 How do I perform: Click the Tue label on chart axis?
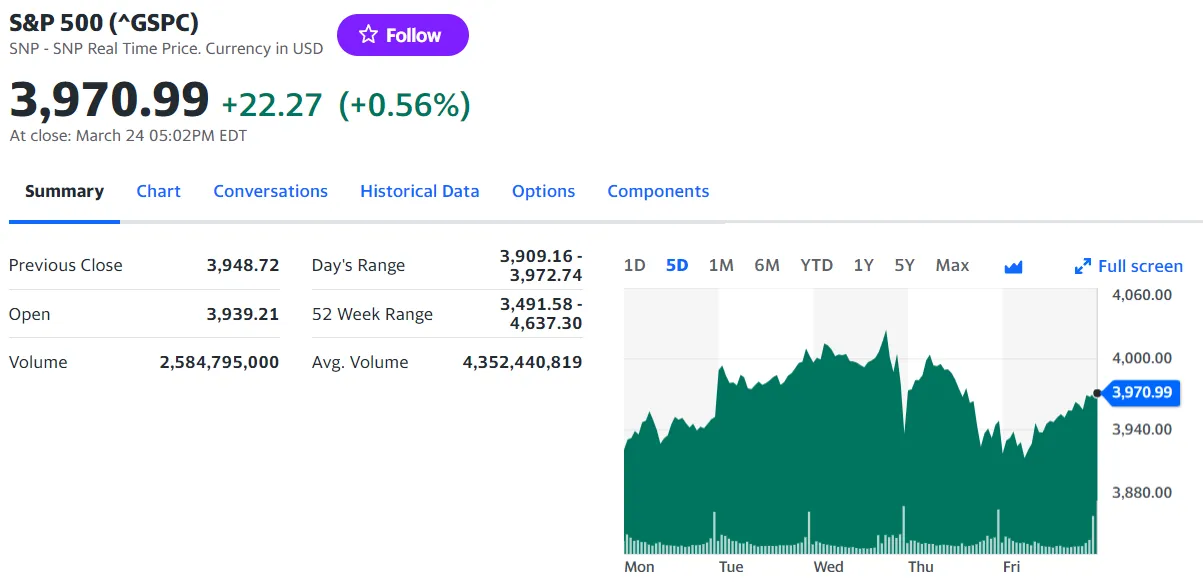(x=731, y=567)
